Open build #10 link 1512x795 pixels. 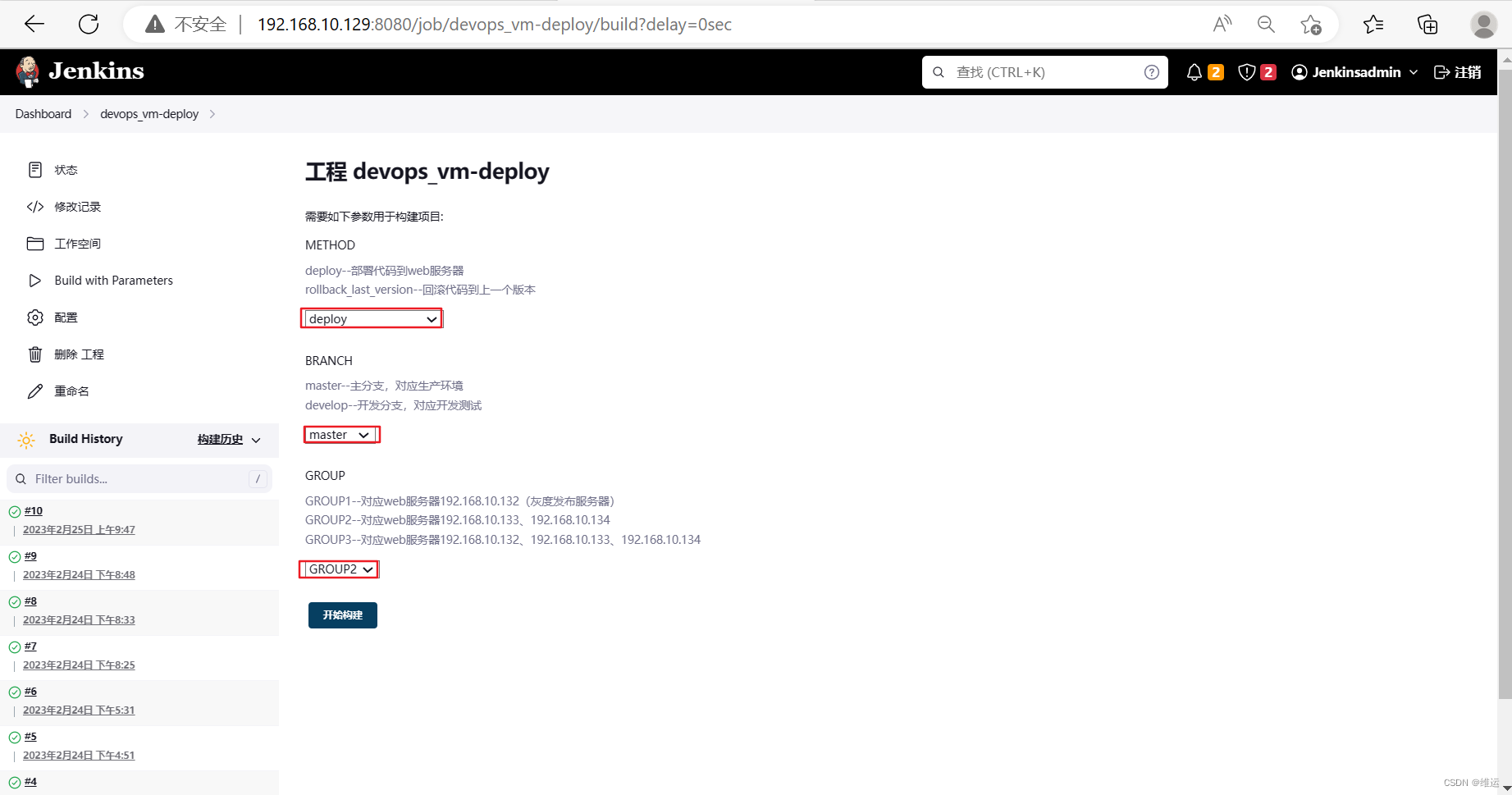click(x=34, y=511)
